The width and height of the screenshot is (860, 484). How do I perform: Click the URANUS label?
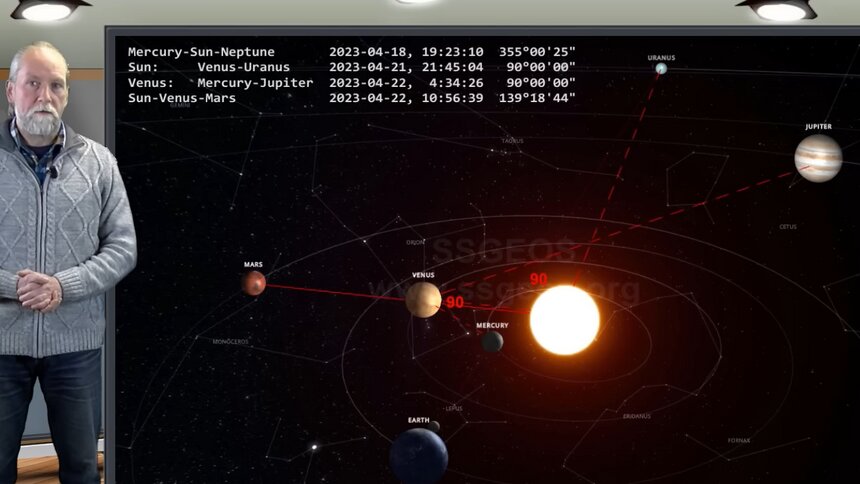[x=661, y=58]
